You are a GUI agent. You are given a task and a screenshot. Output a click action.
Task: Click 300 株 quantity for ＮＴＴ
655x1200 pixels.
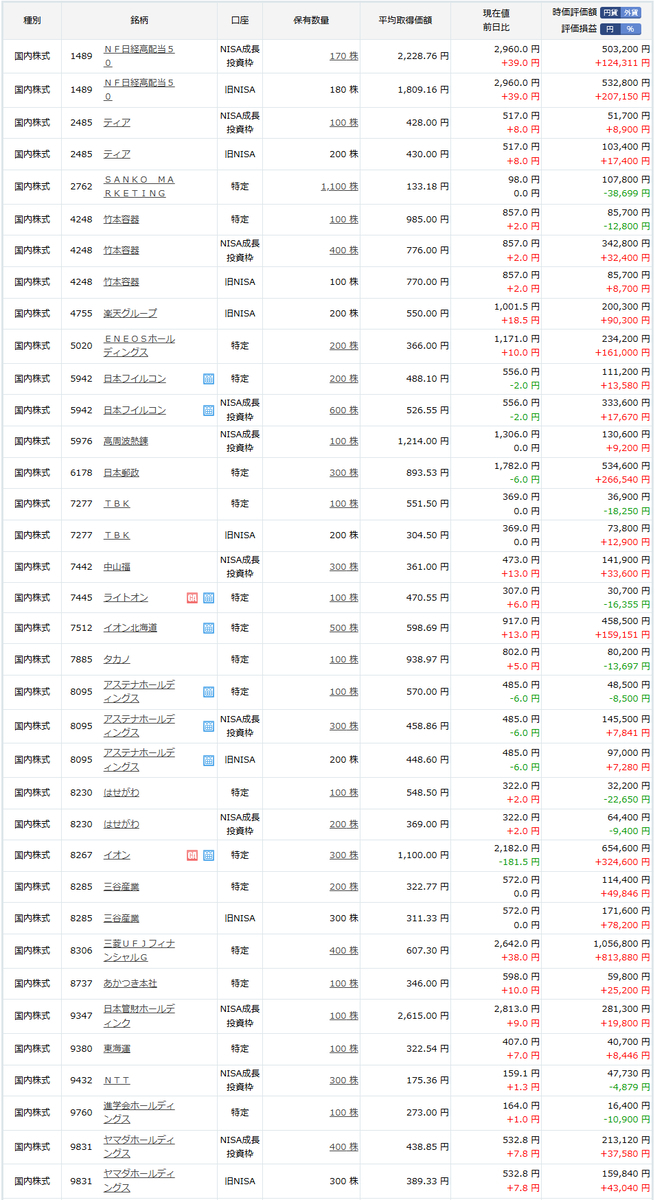(x=343, y=1080)
